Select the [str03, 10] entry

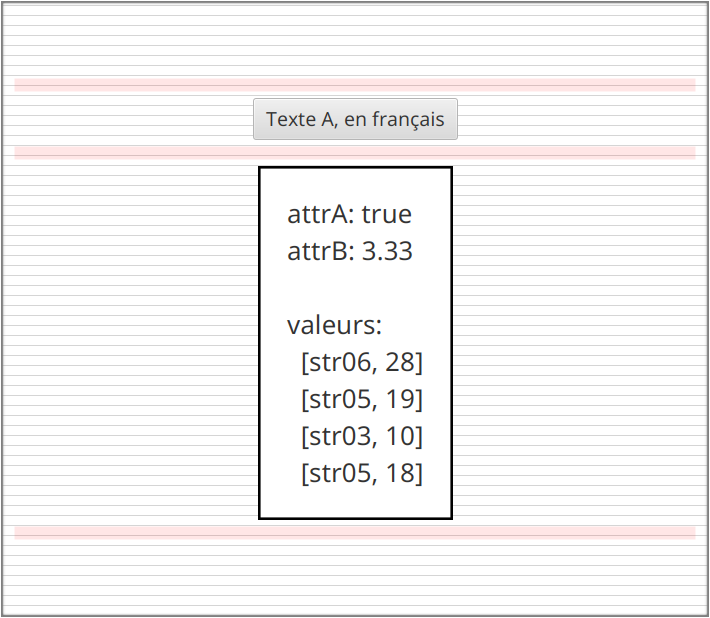(x=361, y=436)
